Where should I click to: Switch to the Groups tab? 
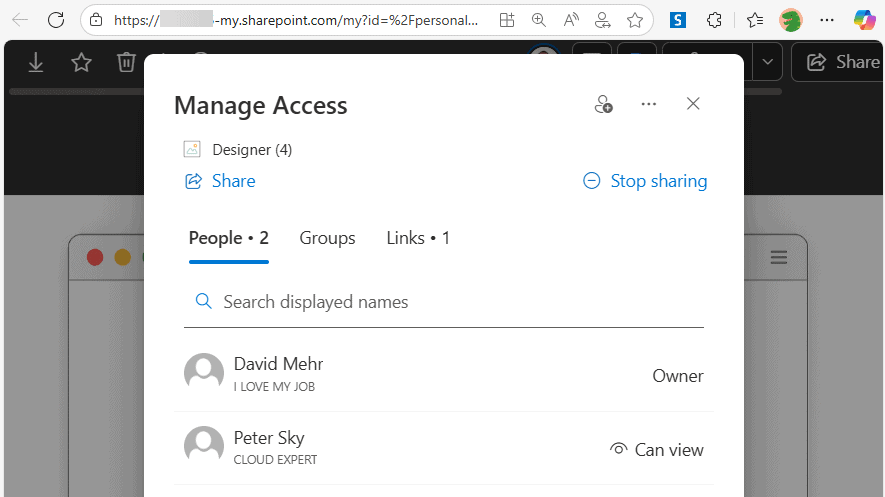[327, 238]
